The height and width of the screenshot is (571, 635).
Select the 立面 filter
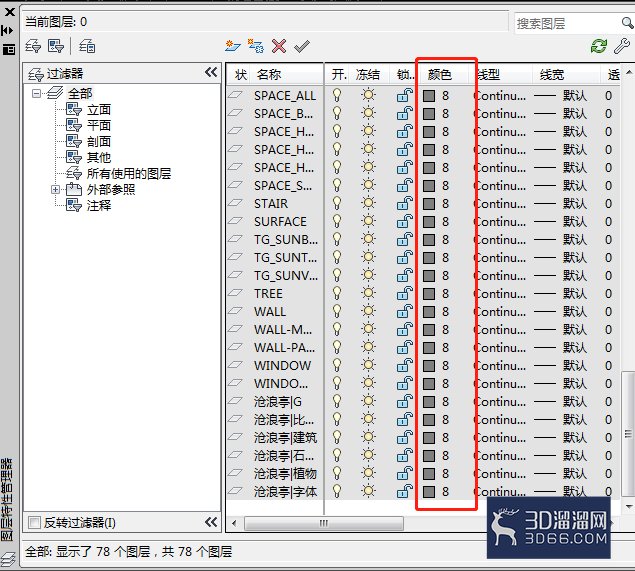click(x=98, y=109)
